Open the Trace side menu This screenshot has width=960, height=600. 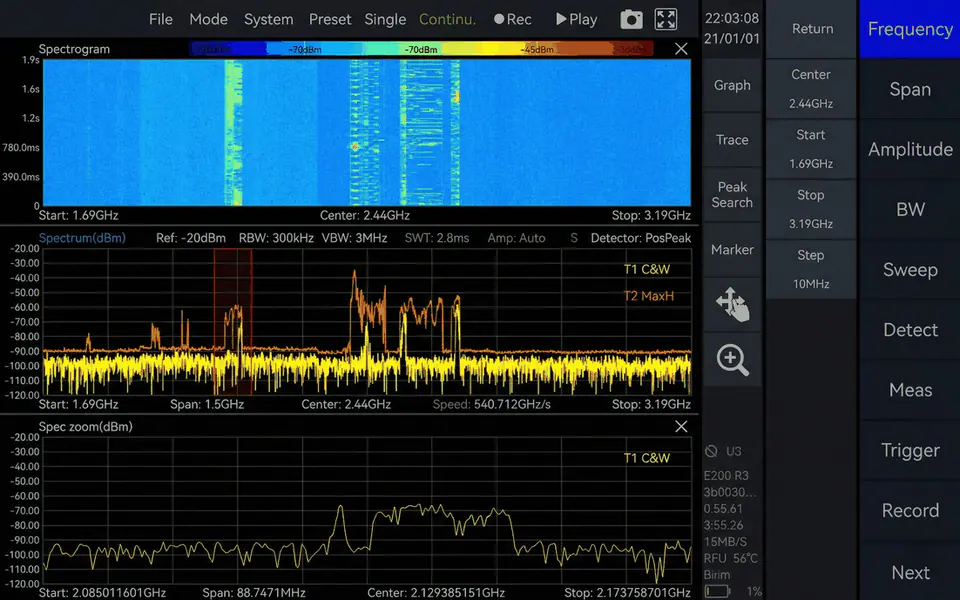coord(732,140)
